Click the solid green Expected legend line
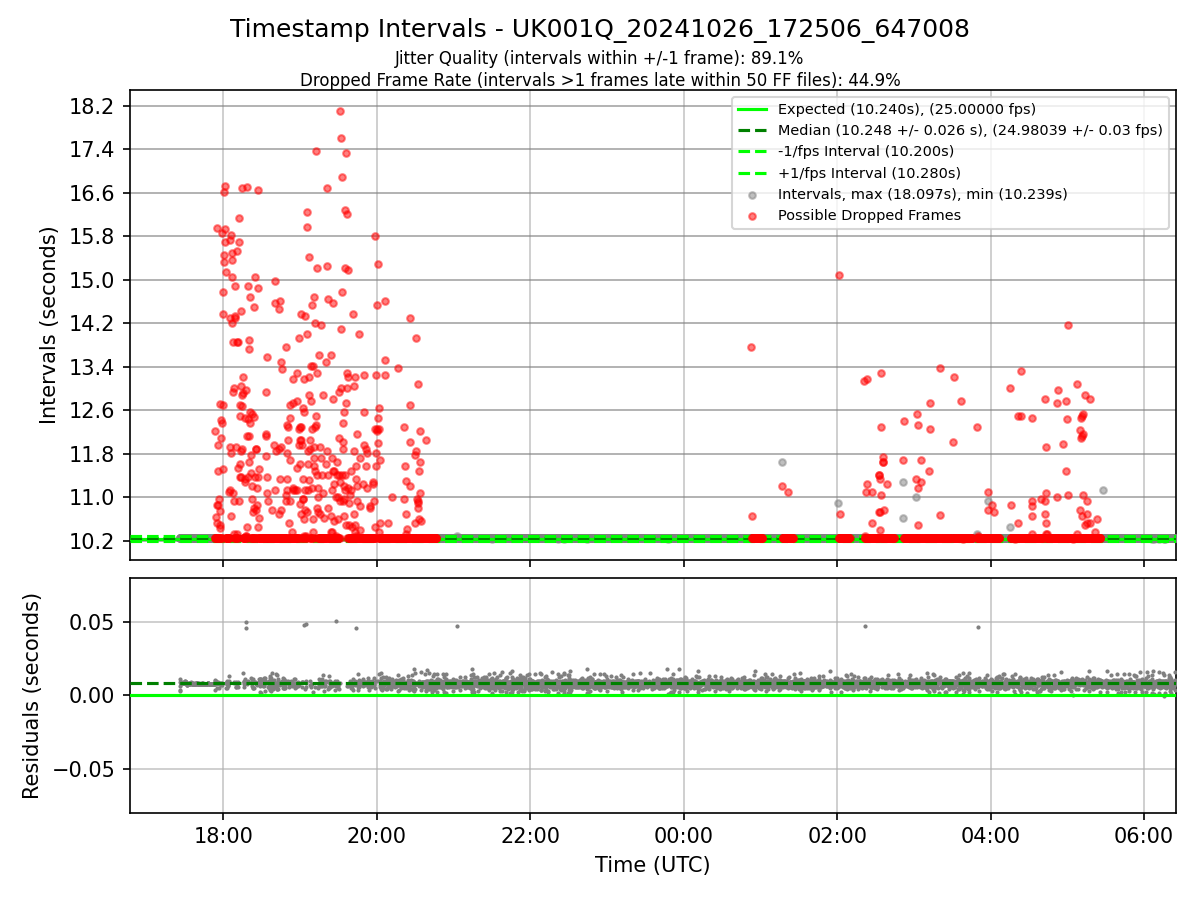The height and width of the screenshot is (900, 1200). (752, 110)
